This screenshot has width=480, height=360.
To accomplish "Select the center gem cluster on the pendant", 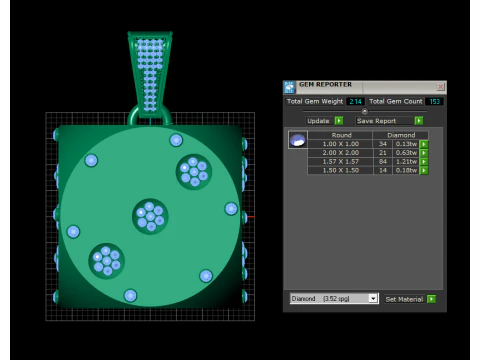I will pyautogui.click(x=150, y=216).
